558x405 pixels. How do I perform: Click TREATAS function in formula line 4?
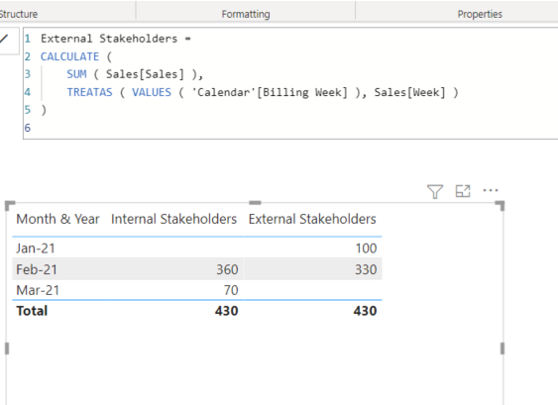(x=89, y=92)
